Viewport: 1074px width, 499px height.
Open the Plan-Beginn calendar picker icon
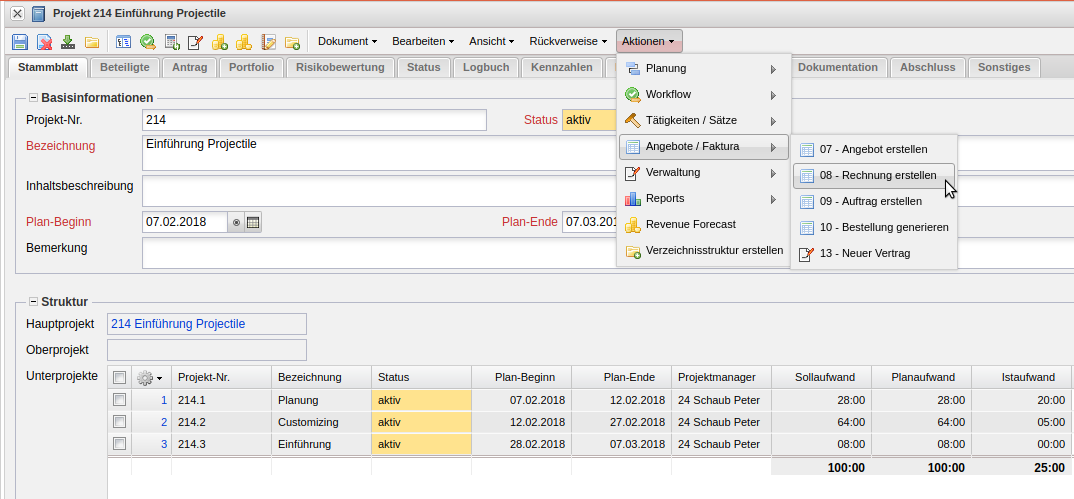(253, 222)
